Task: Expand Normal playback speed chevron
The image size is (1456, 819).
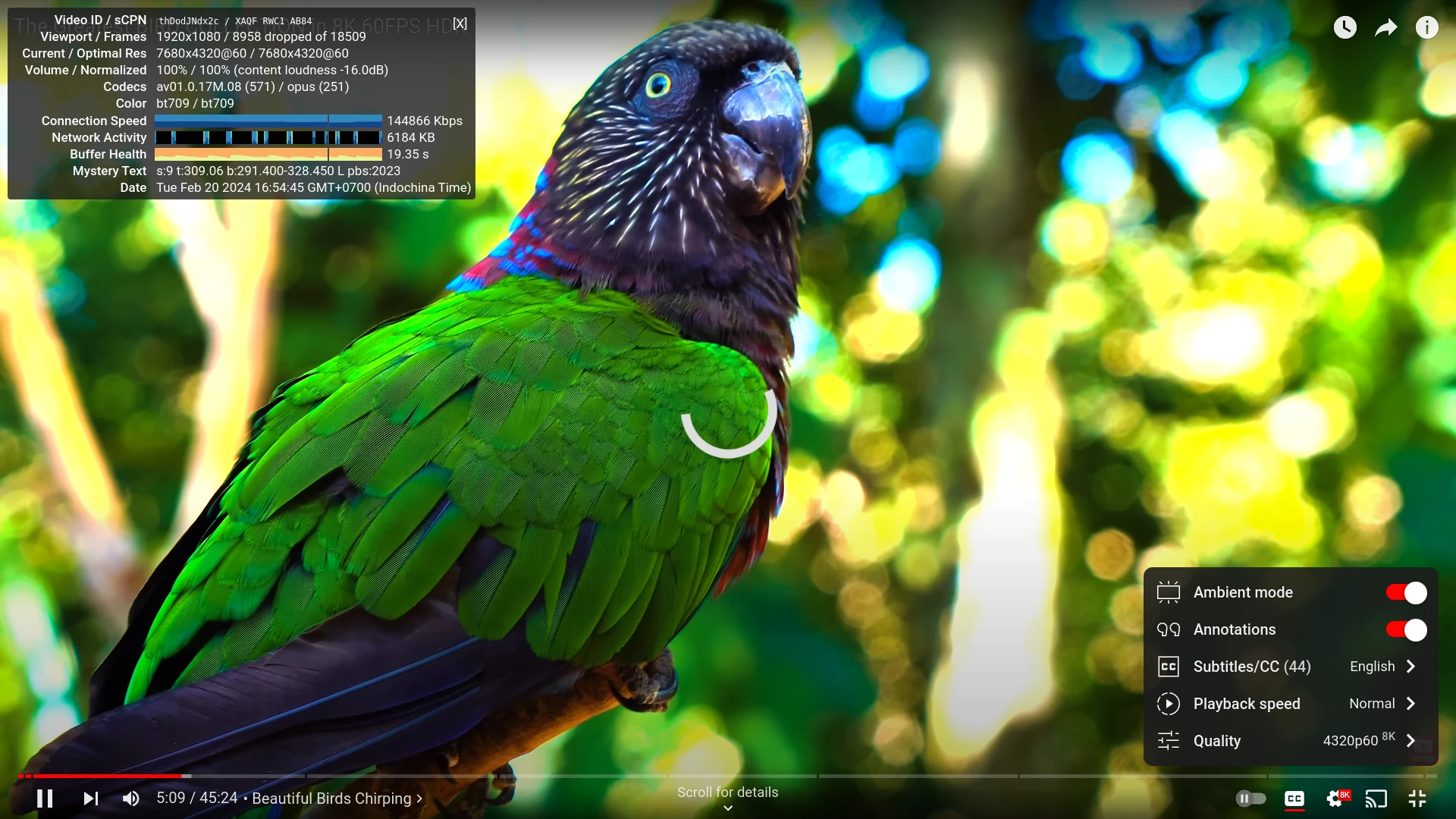Action: pyautogui.click(x=1410, y=704)
